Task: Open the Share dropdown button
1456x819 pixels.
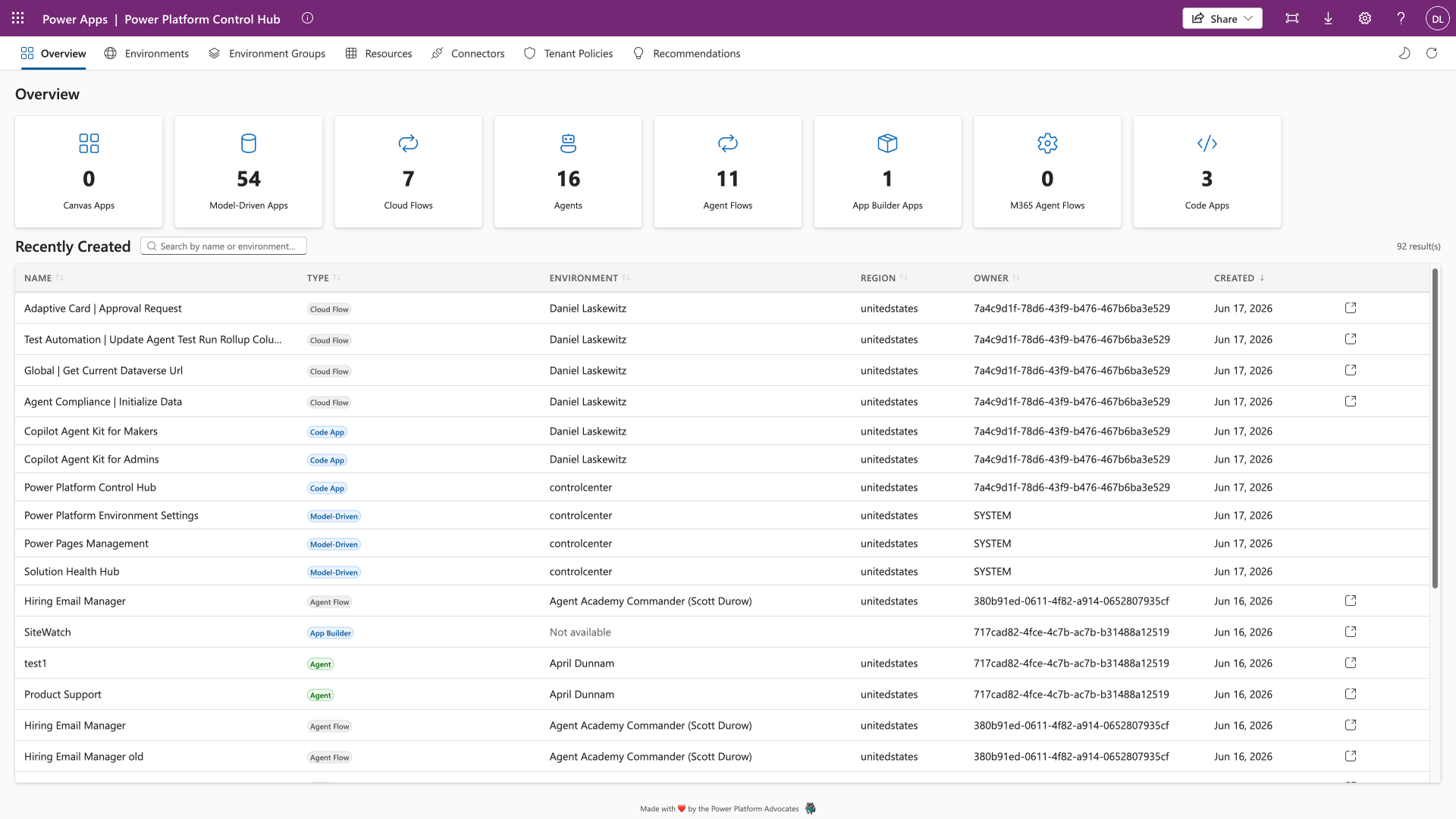Action: [1222, 18]
